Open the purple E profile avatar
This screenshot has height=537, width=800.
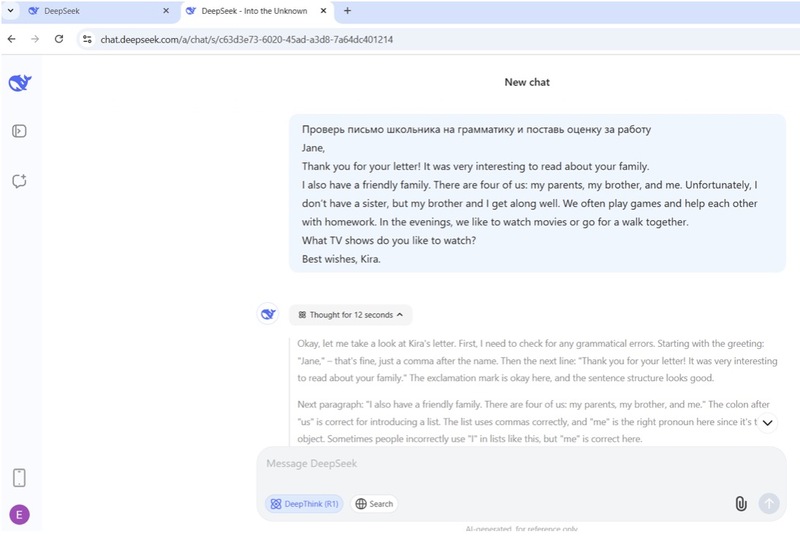[x=19, y=515]
